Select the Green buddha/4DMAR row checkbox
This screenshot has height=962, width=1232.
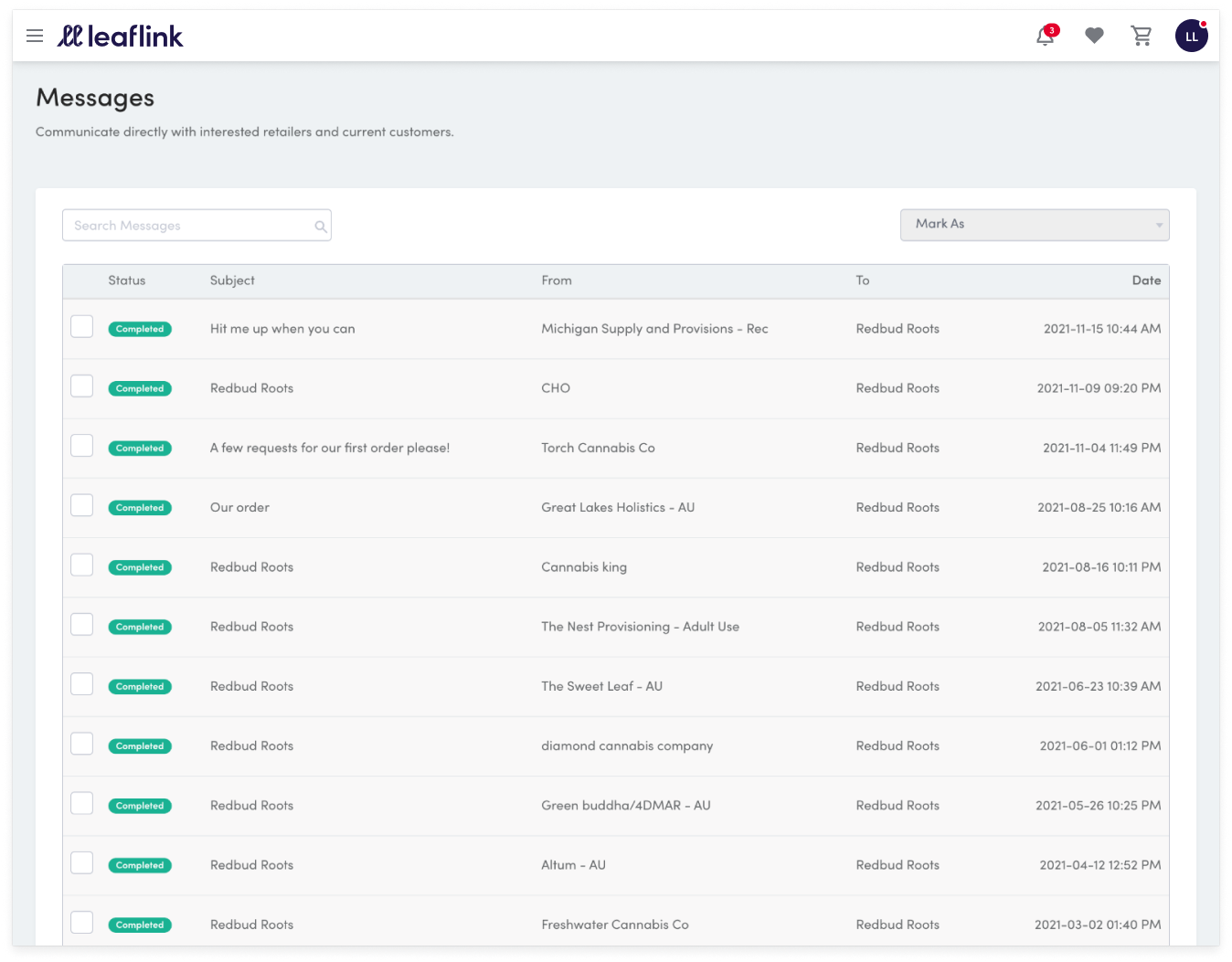(x=82, y=803)
